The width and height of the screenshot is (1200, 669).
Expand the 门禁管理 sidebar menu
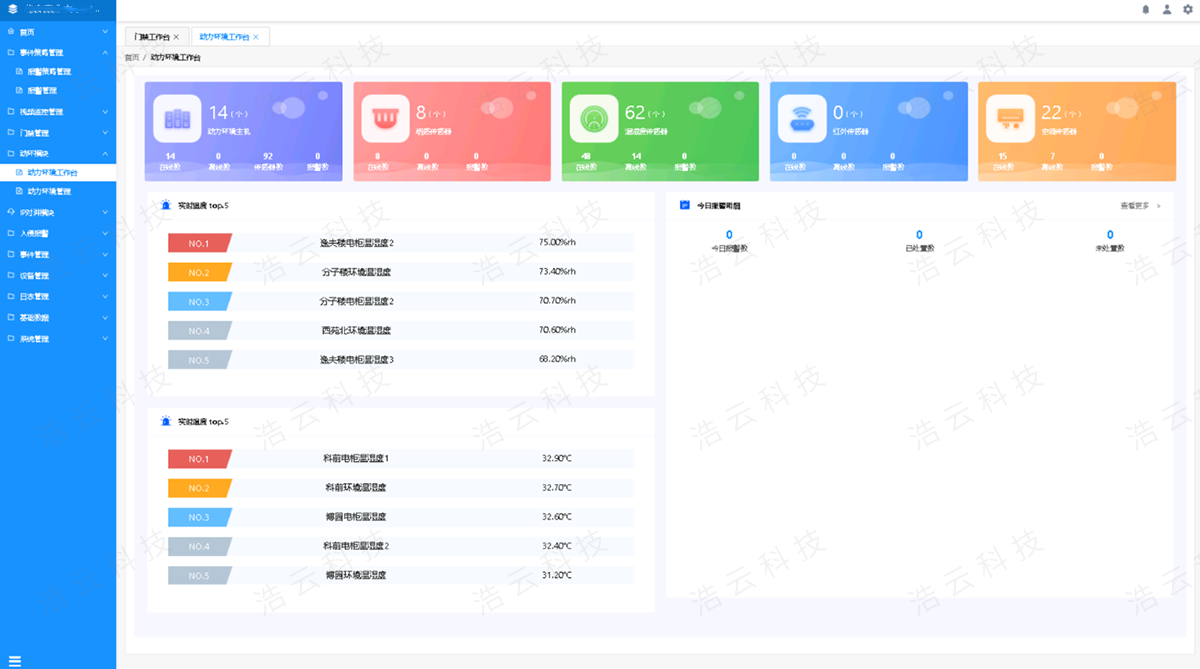tap(57, 132)
